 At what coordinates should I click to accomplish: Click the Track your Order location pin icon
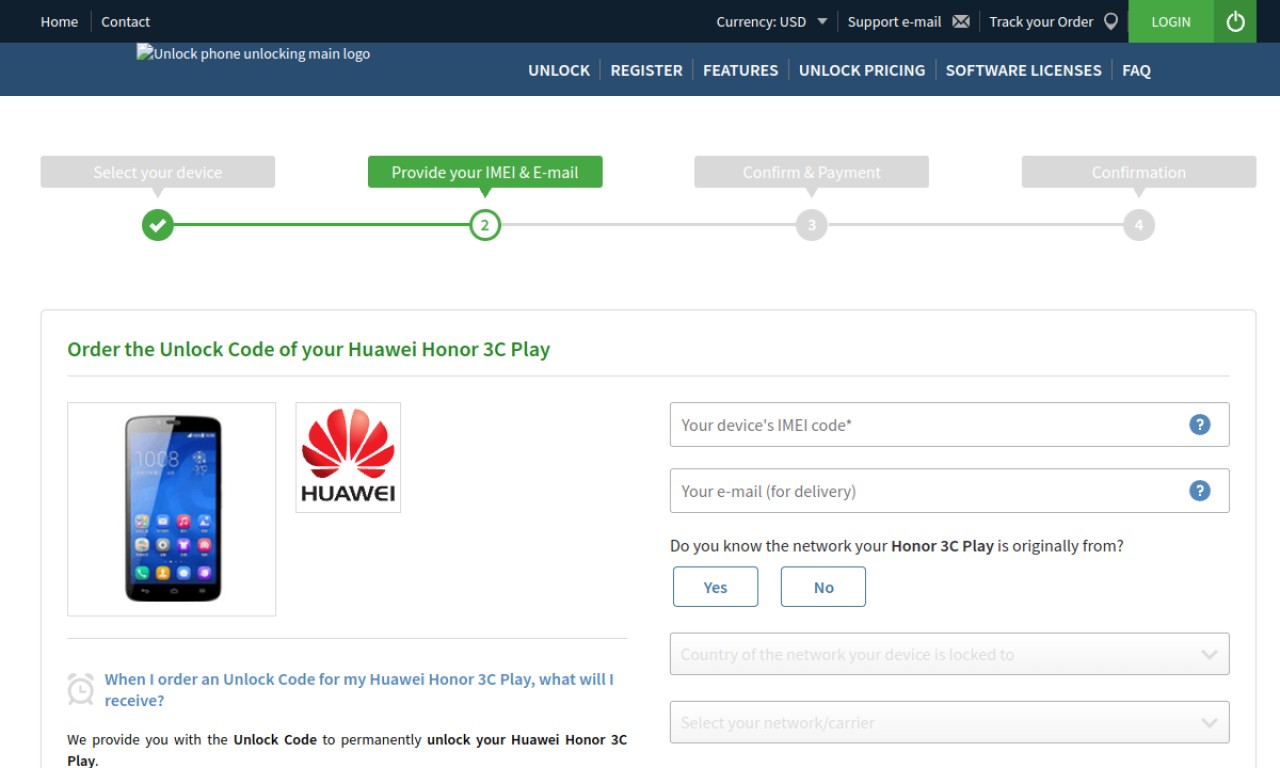pos(1110,21)
